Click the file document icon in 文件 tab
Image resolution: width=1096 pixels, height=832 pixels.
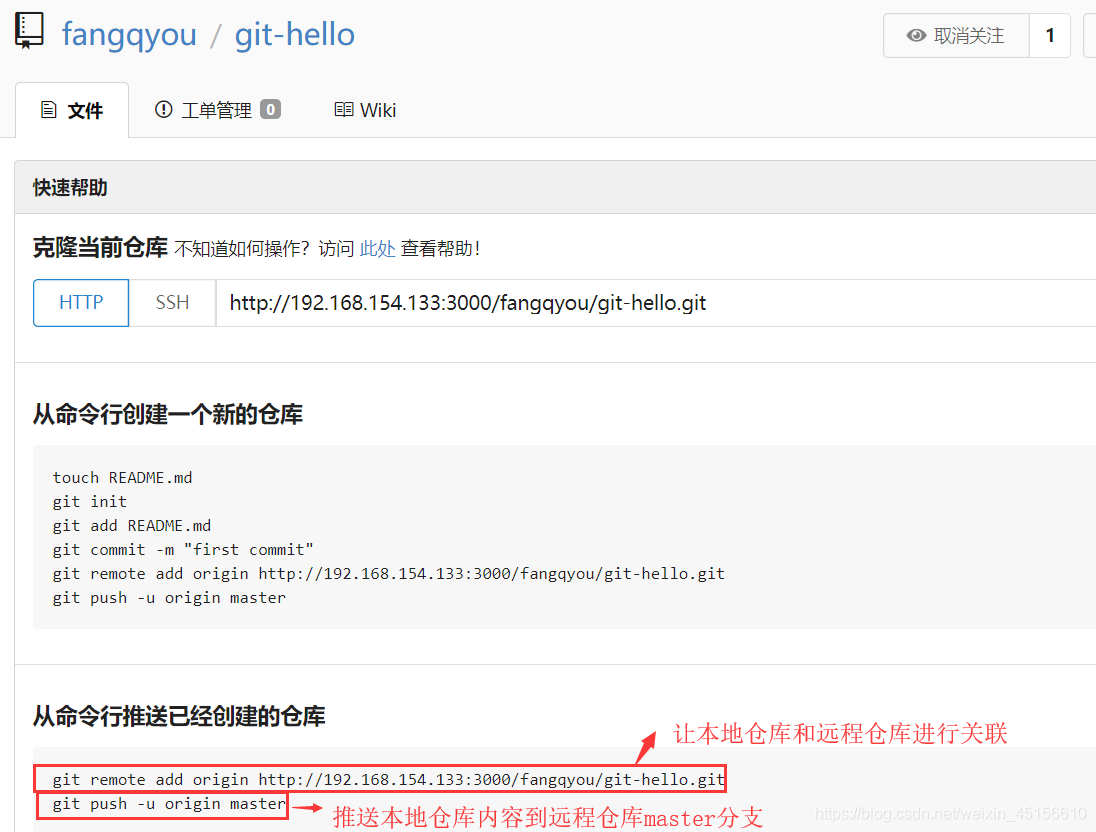click(x=48, y=110)
